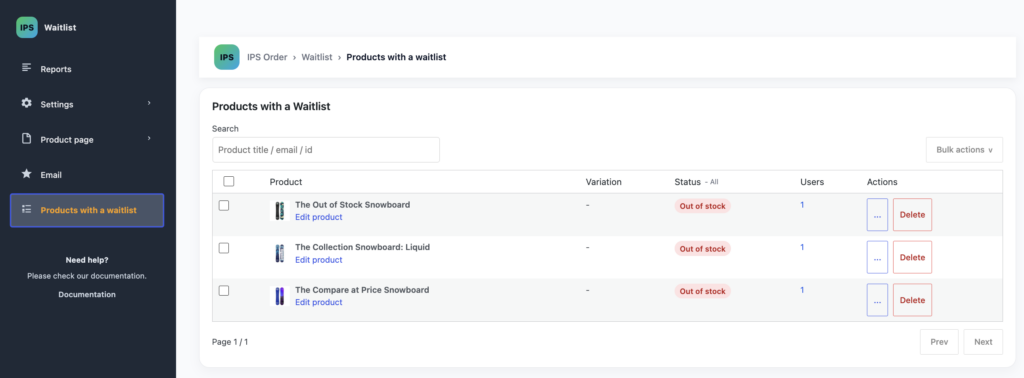Open users count for Out of Stock Snowboard
The width and height of the screenshot is (1024, 378).
(803, 205)
